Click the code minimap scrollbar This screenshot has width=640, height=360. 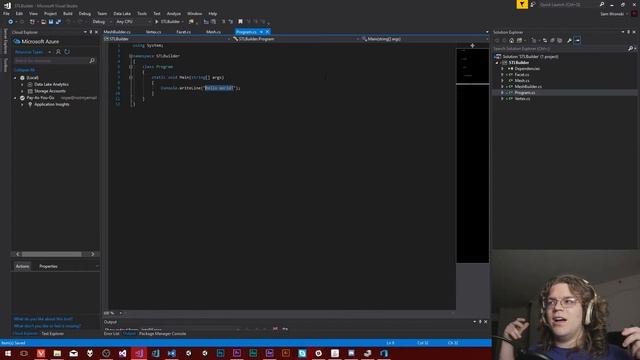tap(472, 155)
